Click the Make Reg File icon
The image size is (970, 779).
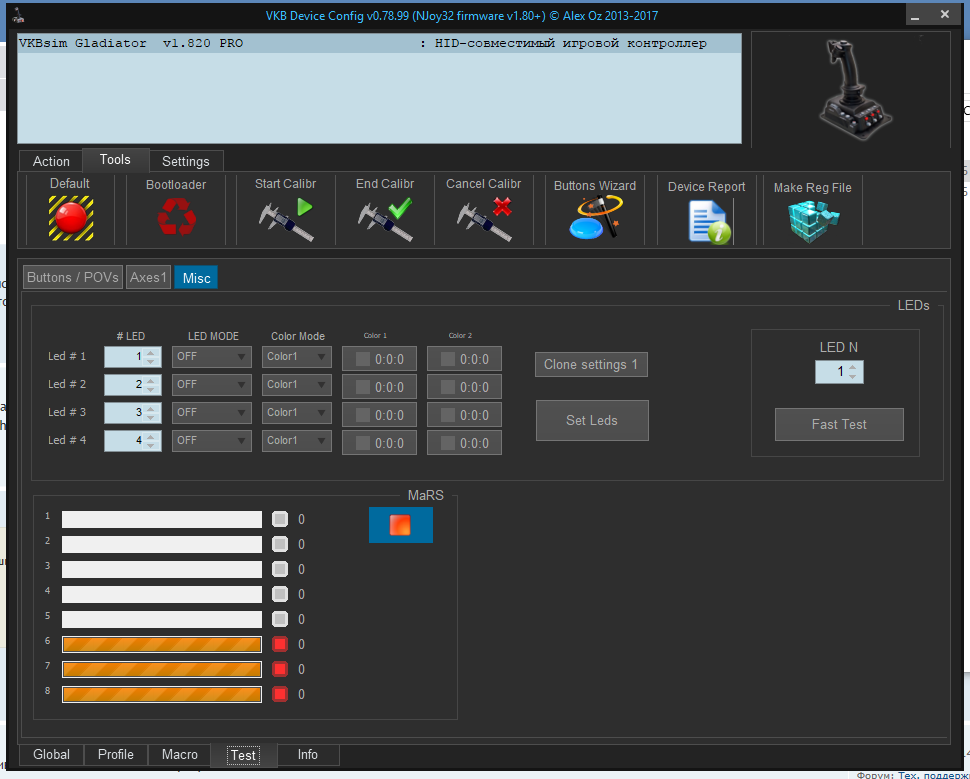[x=813, y=220]
